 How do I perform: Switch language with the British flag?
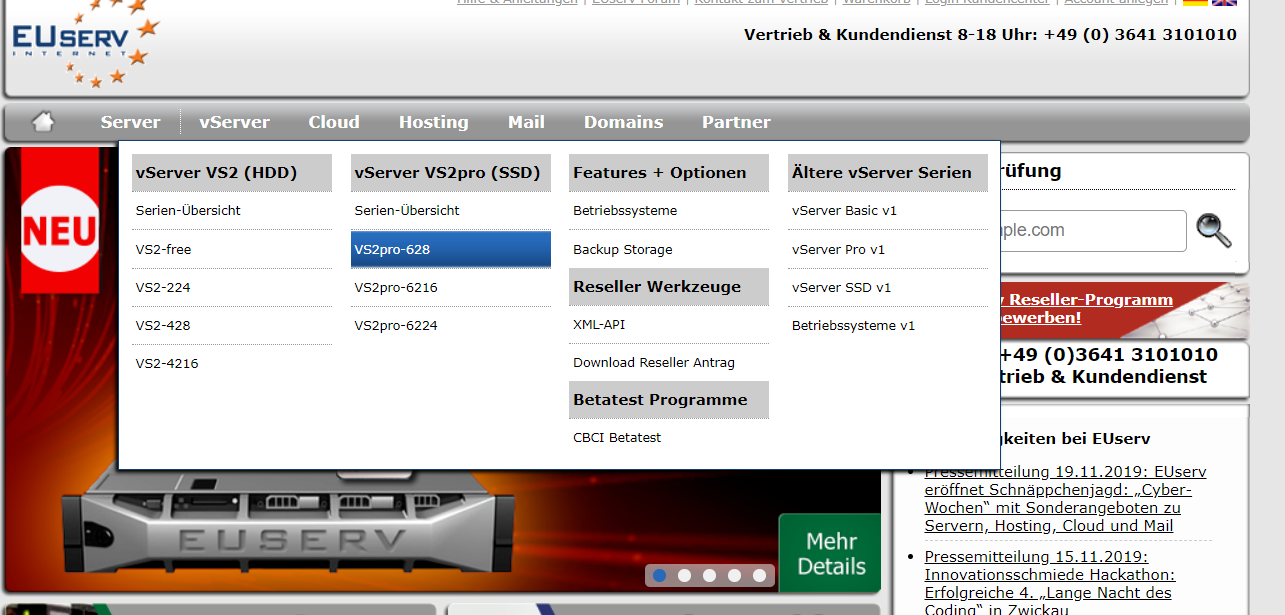1224,3
